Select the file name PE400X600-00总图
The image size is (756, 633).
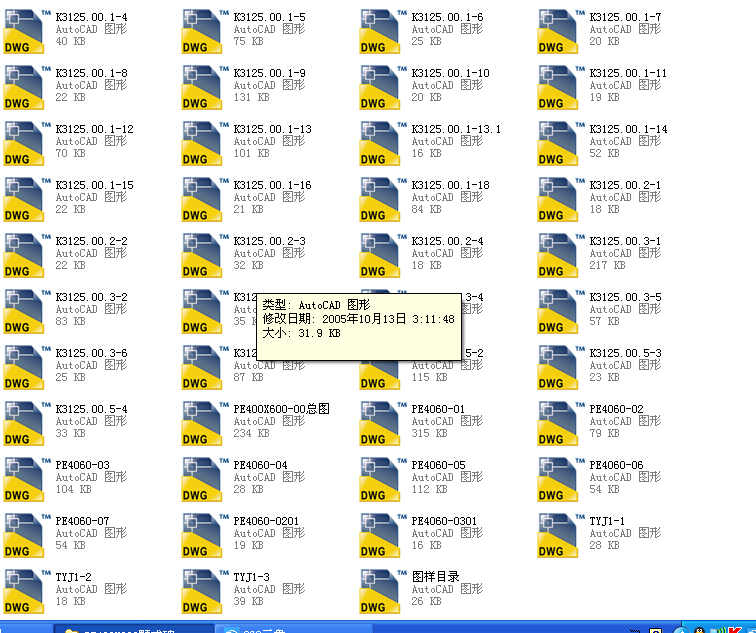coord(282,409)
